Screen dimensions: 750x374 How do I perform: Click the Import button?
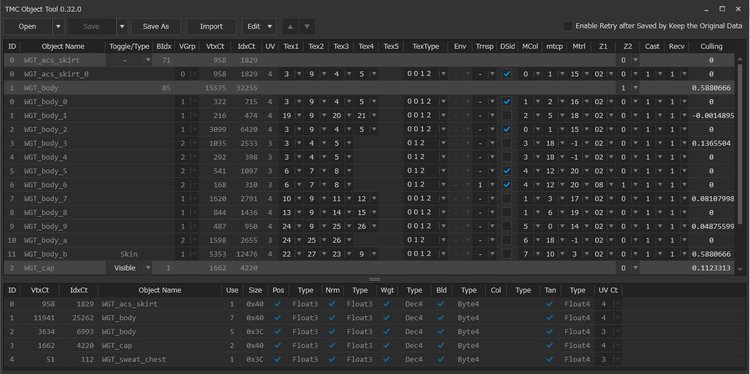tap(211, 27)
